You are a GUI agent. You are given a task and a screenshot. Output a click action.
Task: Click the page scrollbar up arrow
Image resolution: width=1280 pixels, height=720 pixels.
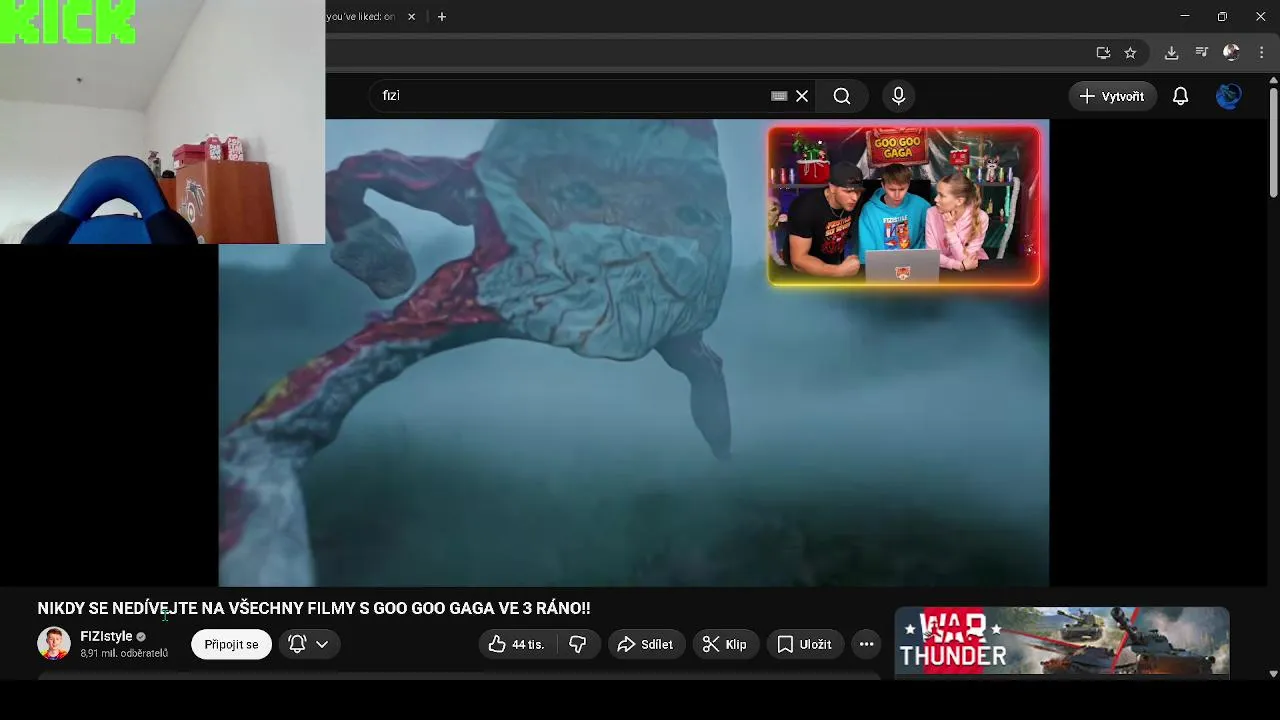click(1273, 80)
